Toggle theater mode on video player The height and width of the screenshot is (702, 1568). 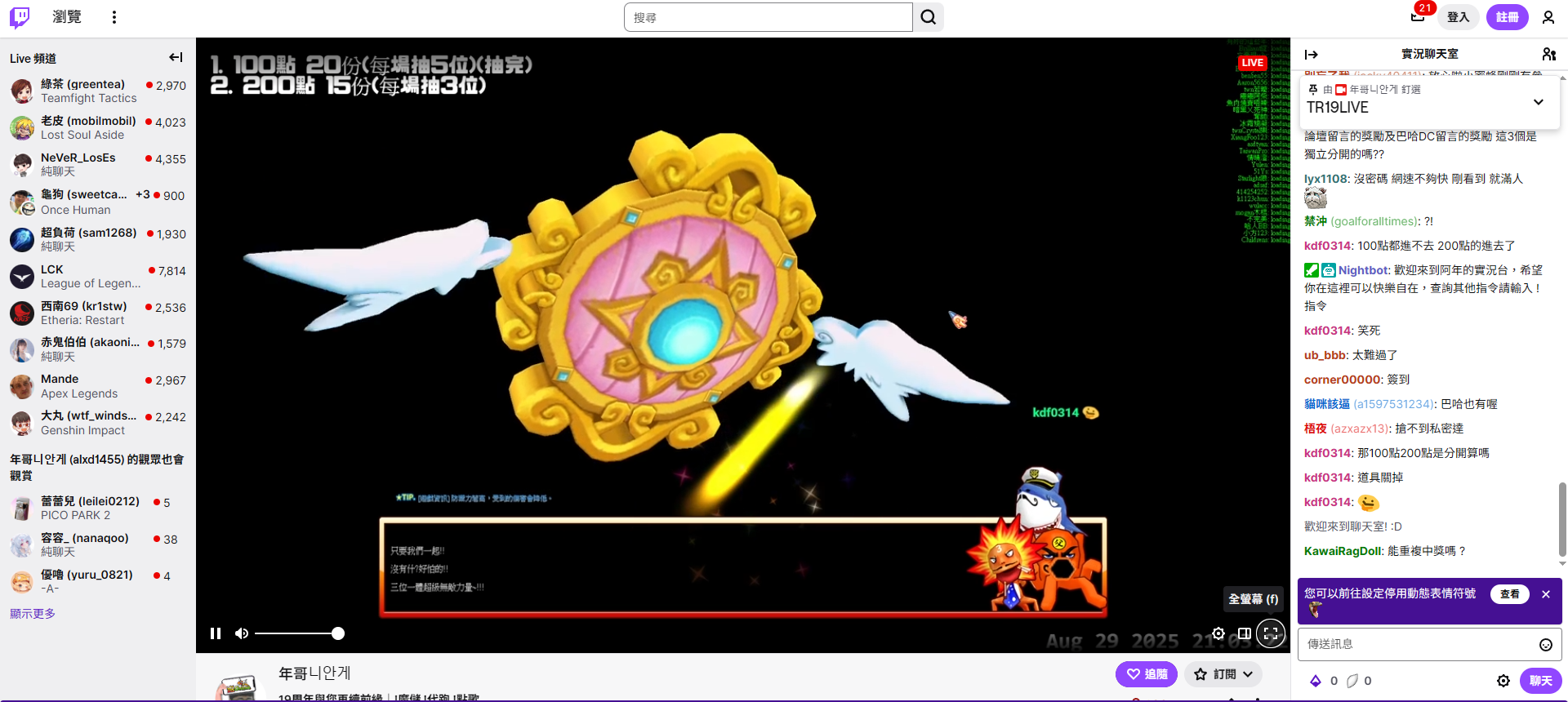pos(1244,633)
